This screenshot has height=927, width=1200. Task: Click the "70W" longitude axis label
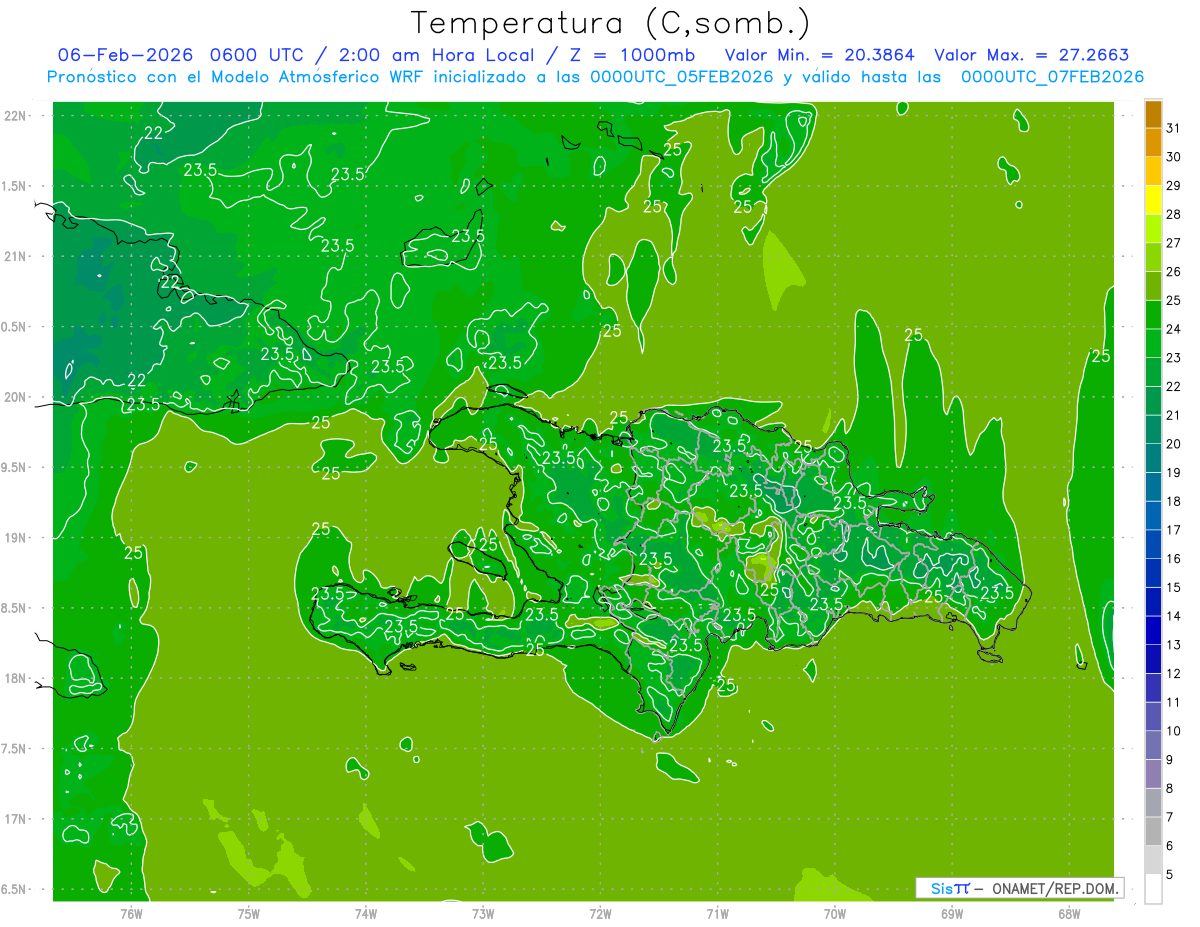click(x=835, y=913)
